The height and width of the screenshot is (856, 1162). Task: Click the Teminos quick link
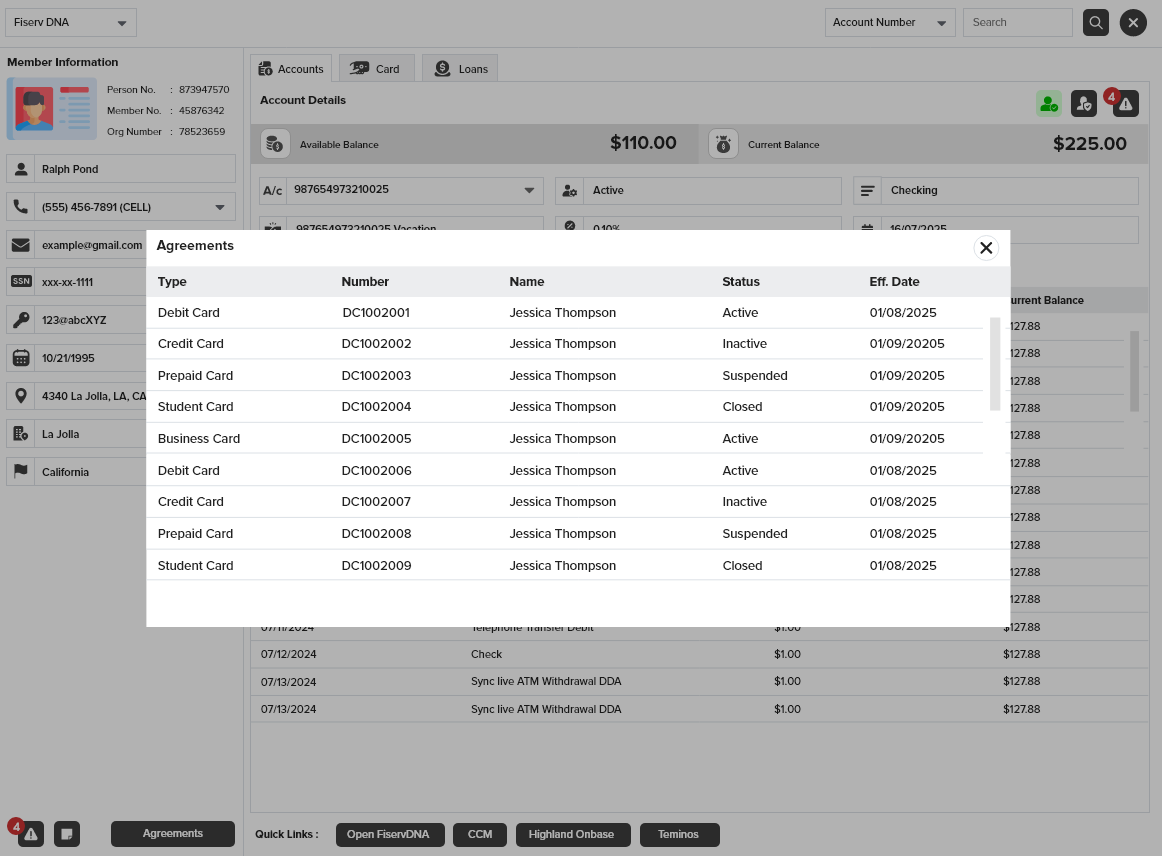click(679, 835)
